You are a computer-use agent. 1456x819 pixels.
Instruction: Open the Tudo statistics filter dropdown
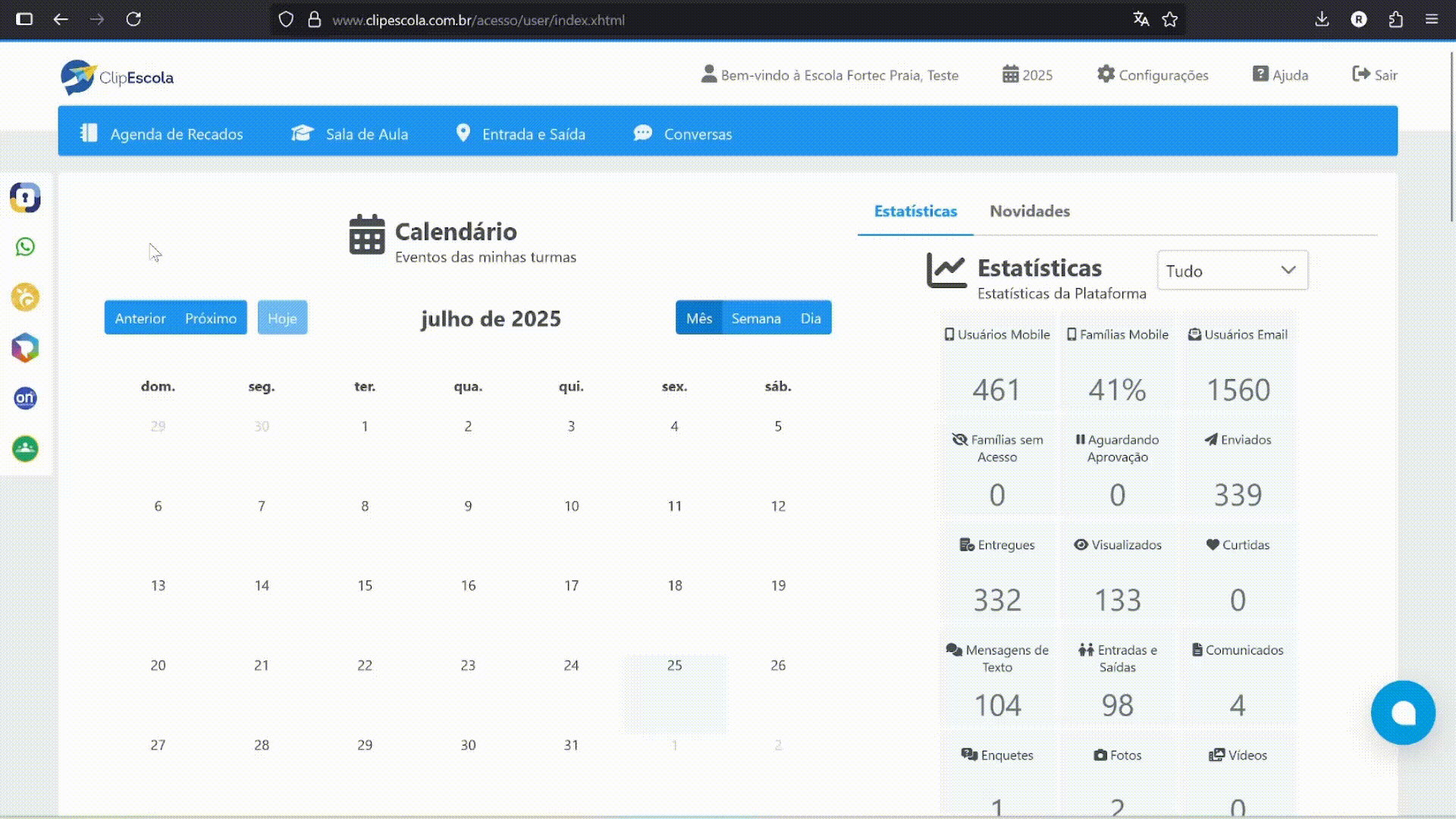[x=1232, y=270]
